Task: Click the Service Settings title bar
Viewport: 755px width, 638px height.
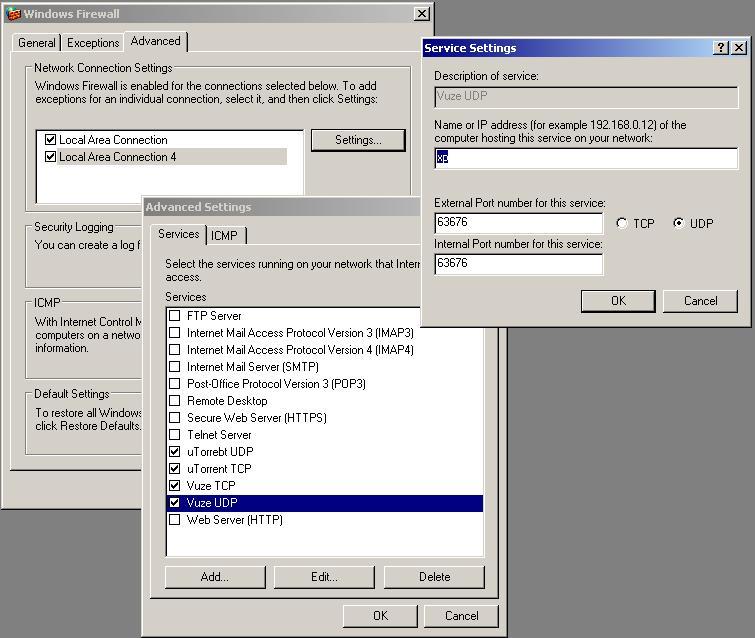Action: [x=567, y=48]
